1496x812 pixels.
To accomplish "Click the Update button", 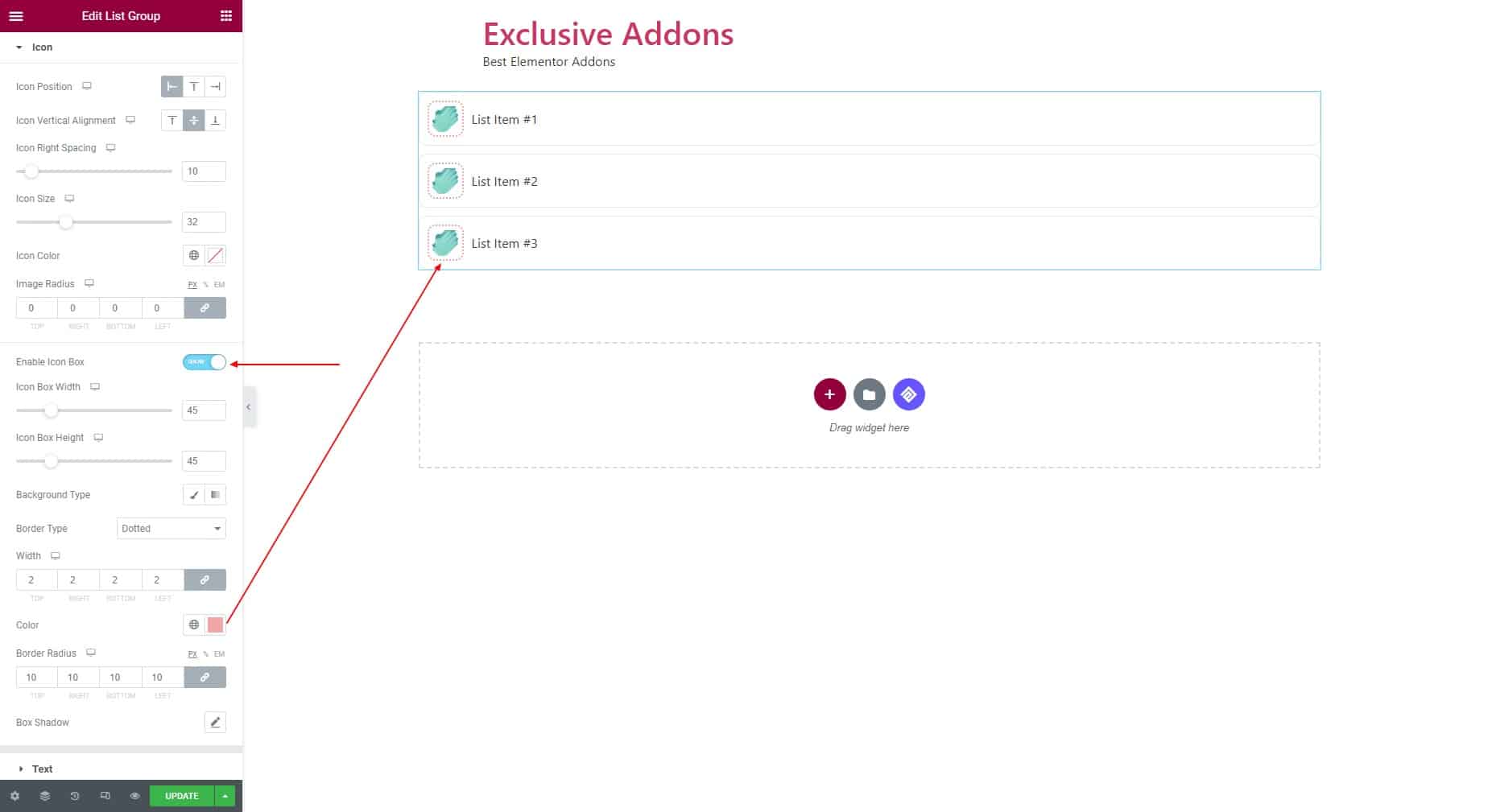I will 182,796.
